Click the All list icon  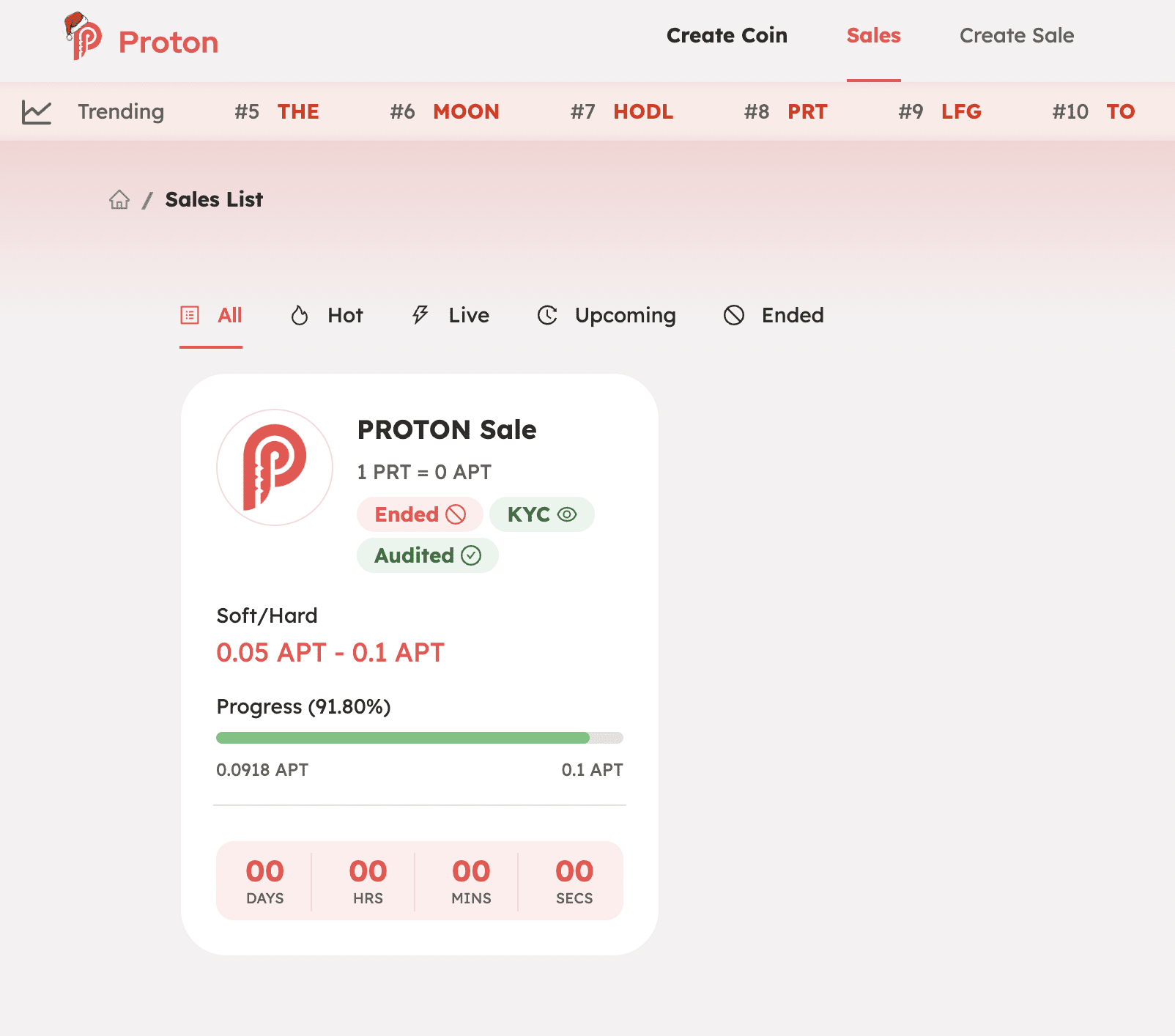[x=190, y=315]
